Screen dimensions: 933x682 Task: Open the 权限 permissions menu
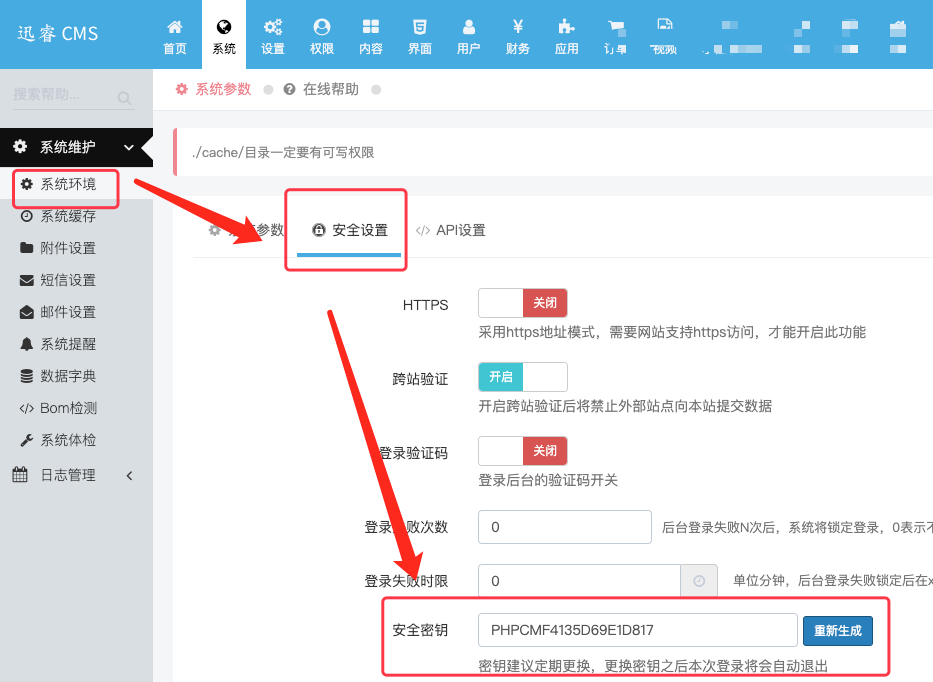(x=322, y=35)
